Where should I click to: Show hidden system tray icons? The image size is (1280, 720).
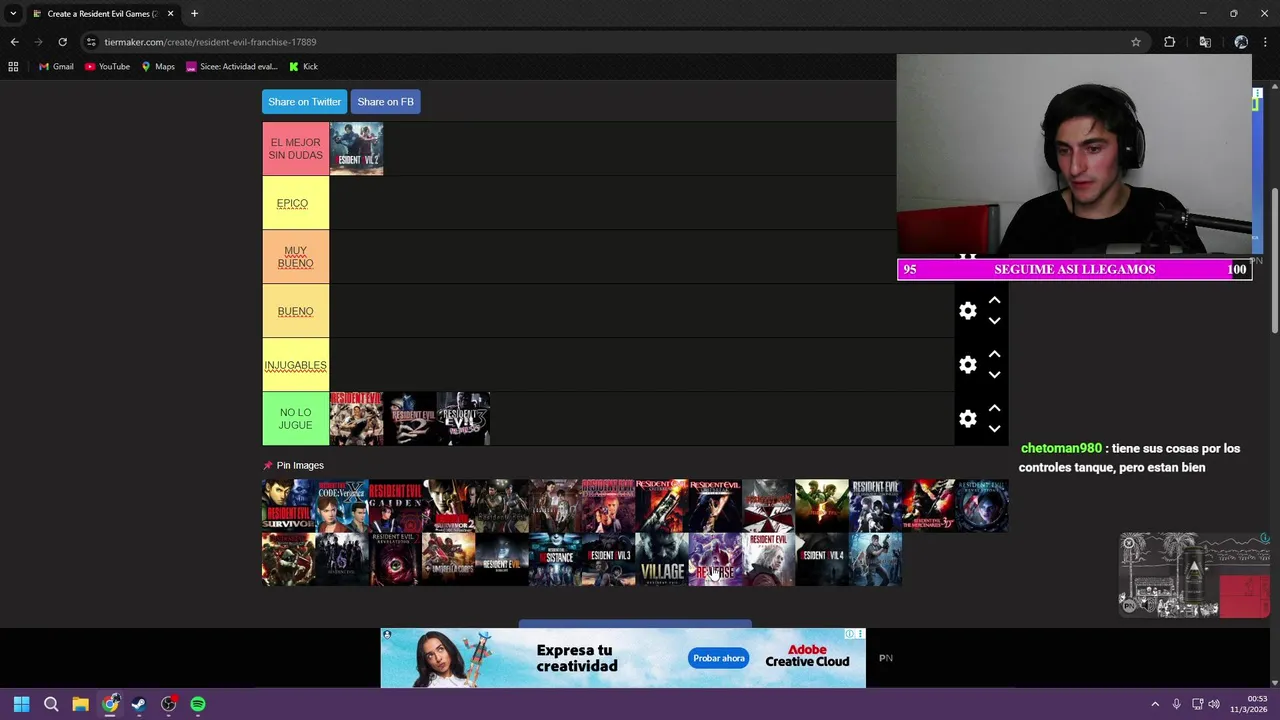[1155, 704]
